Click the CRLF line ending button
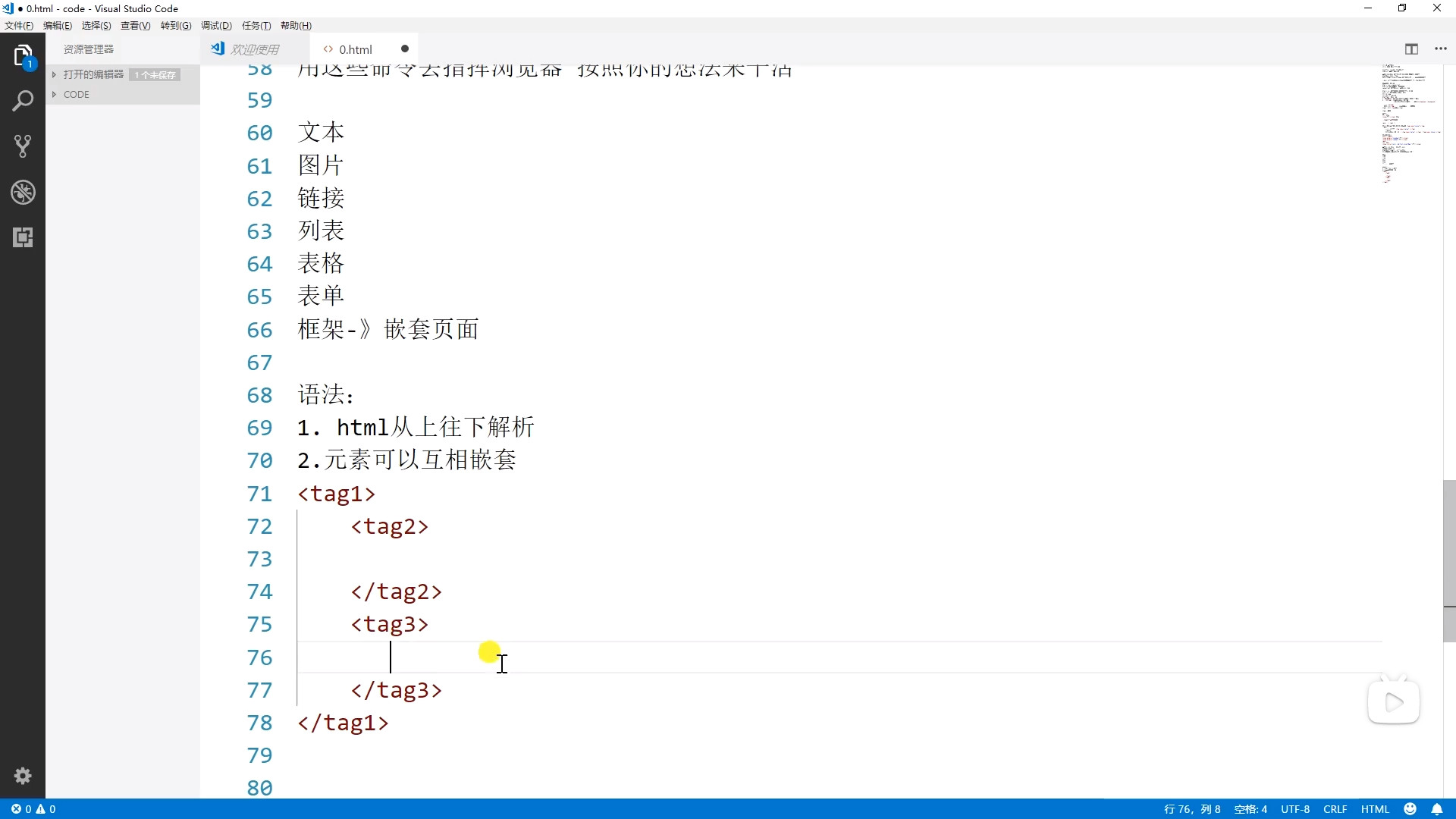Viewport: 1456px width, 819px height. point(1335,809)
